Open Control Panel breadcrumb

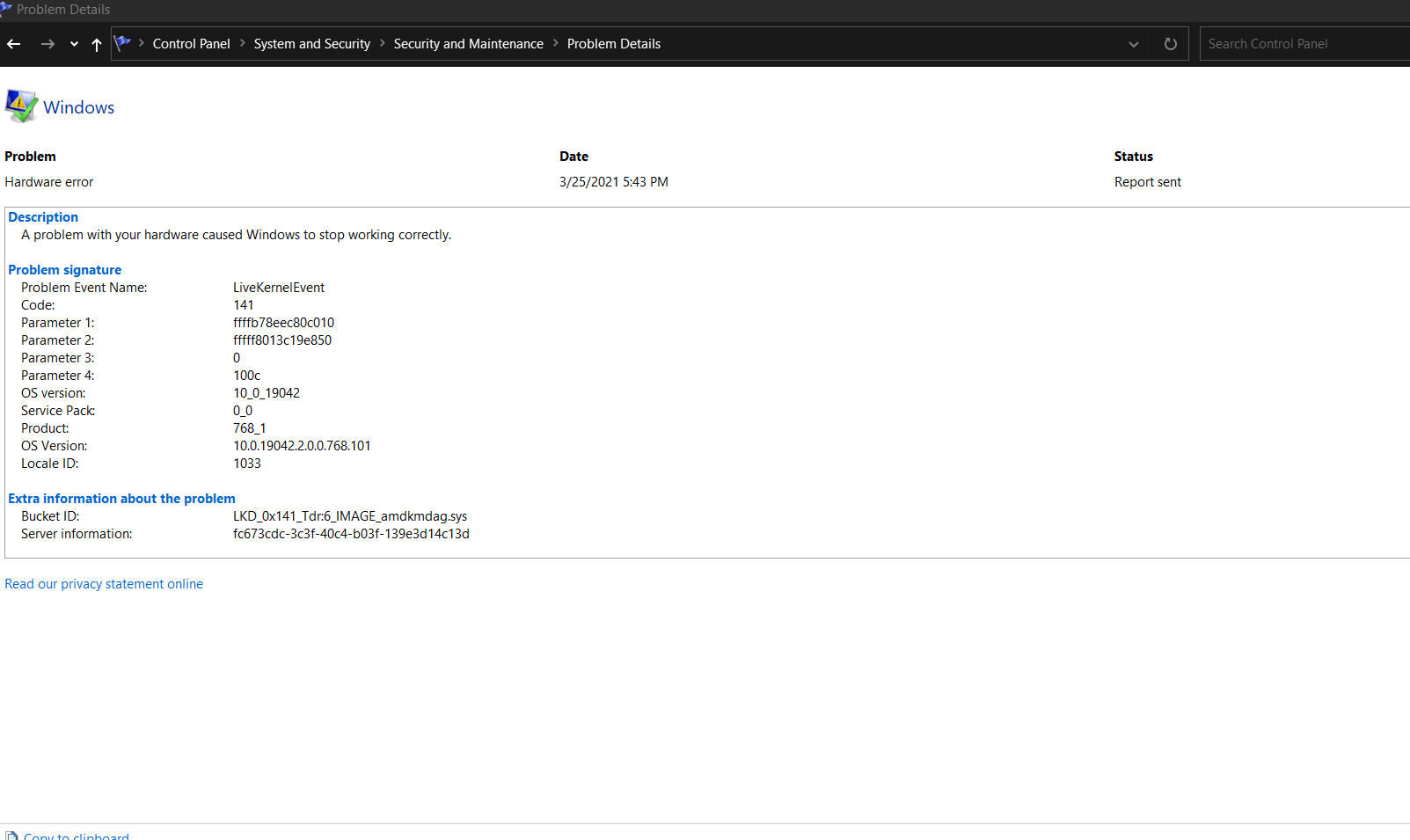click(191, 44)
